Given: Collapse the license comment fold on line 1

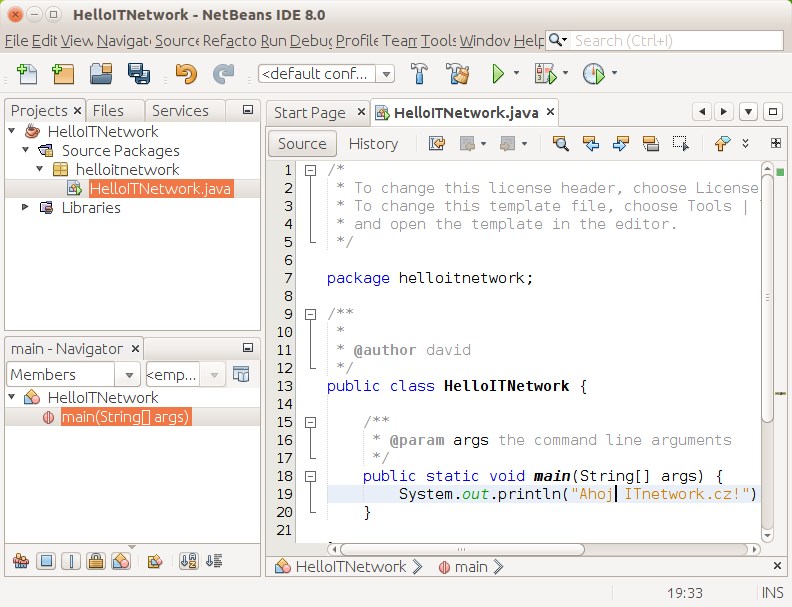Looking at the screenshot, I should (x=310, y=171).
